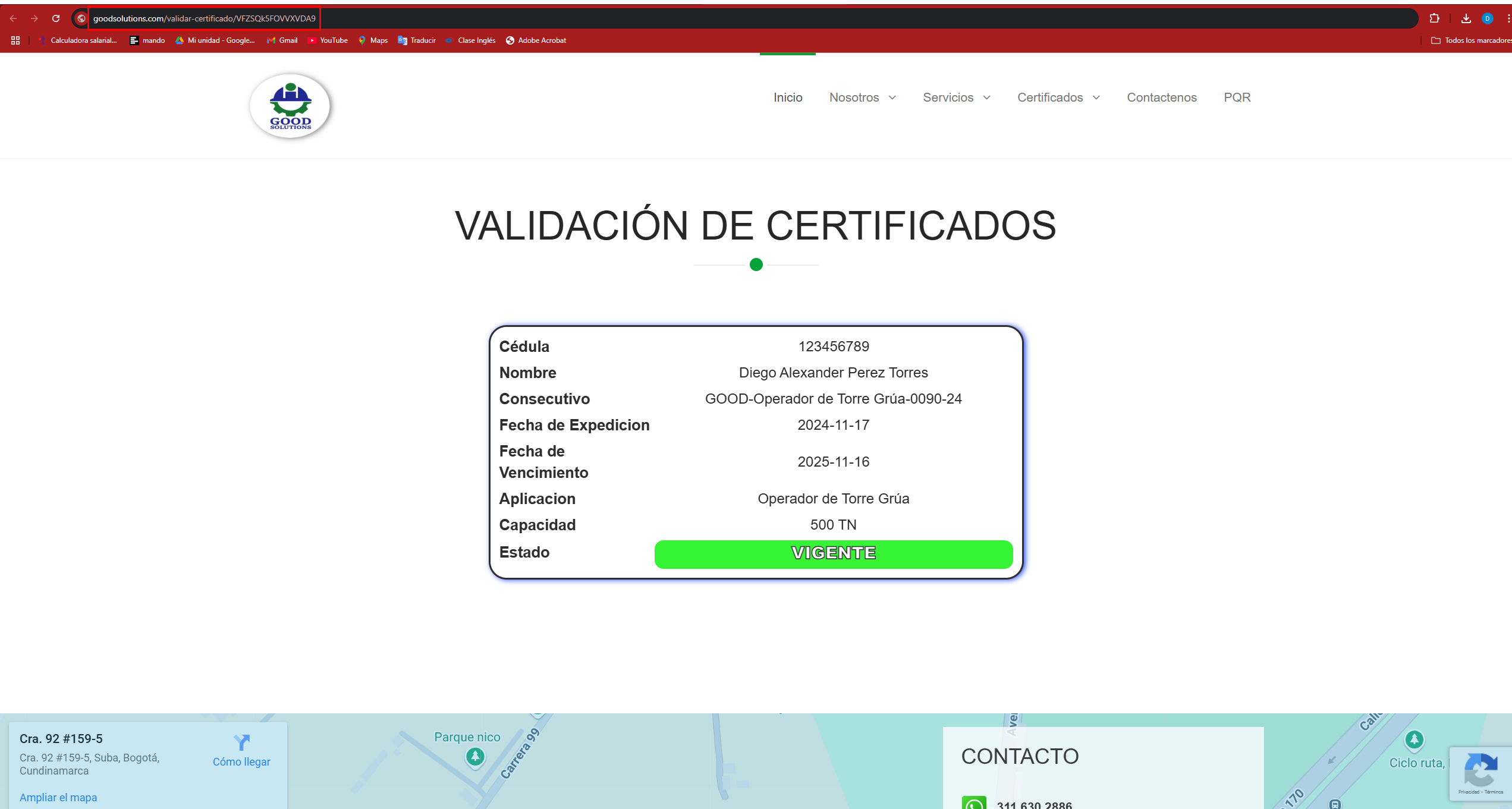Viewport: 1512px width, 809px height.
Task: Expand the Servicios dropdown menu
Action: [956, 97]
